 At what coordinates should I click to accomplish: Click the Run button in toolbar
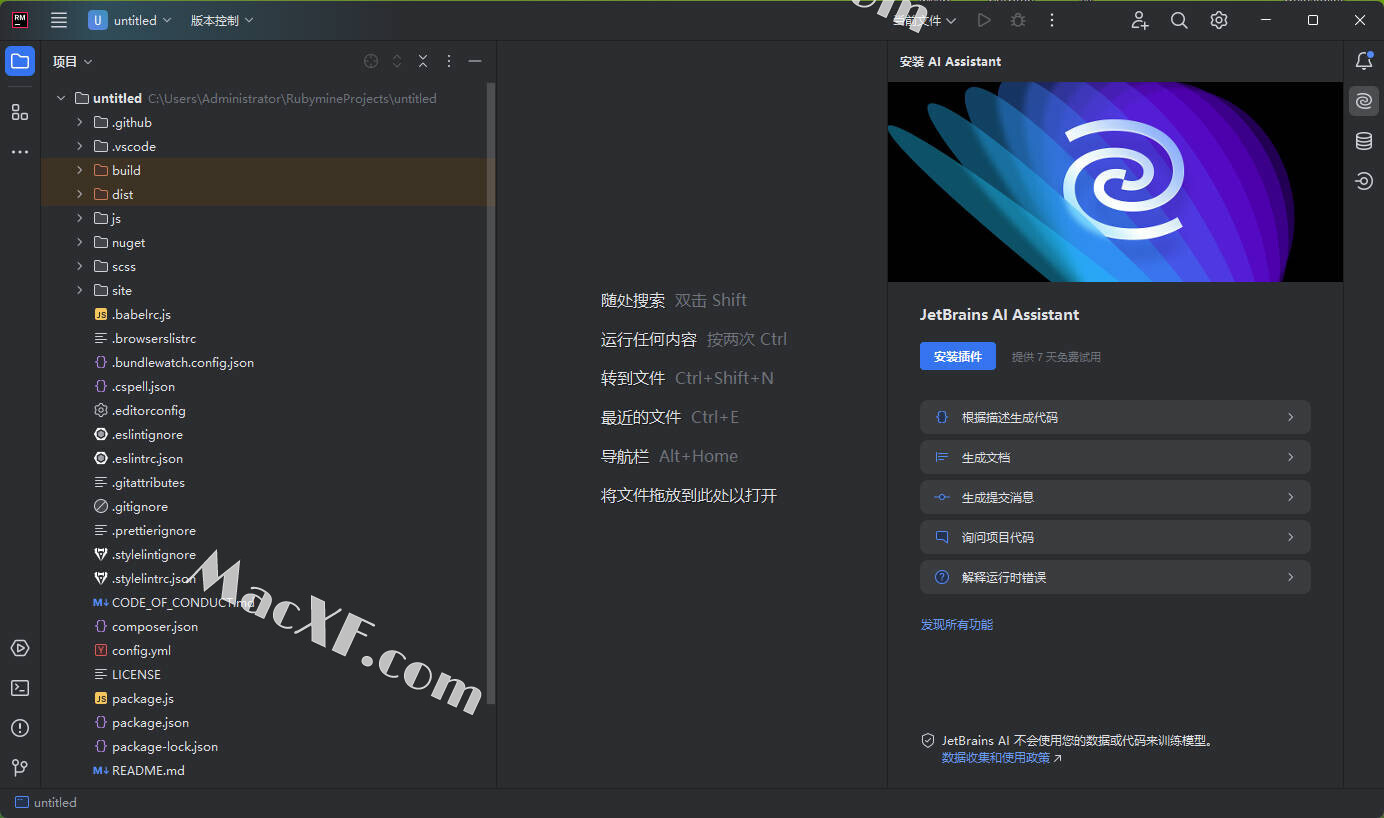[x=984, y=20]
